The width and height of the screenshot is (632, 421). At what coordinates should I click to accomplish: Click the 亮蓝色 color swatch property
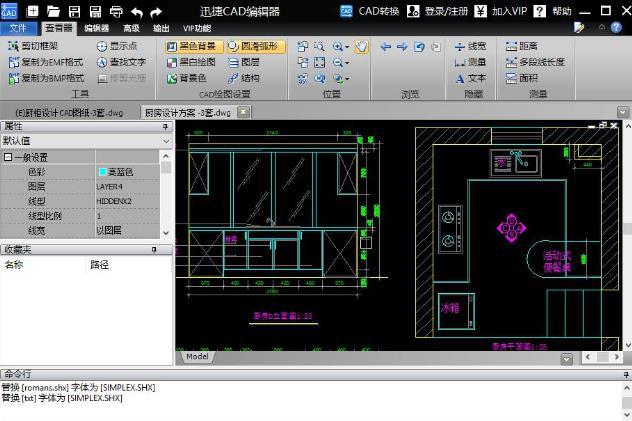[103, 172]
